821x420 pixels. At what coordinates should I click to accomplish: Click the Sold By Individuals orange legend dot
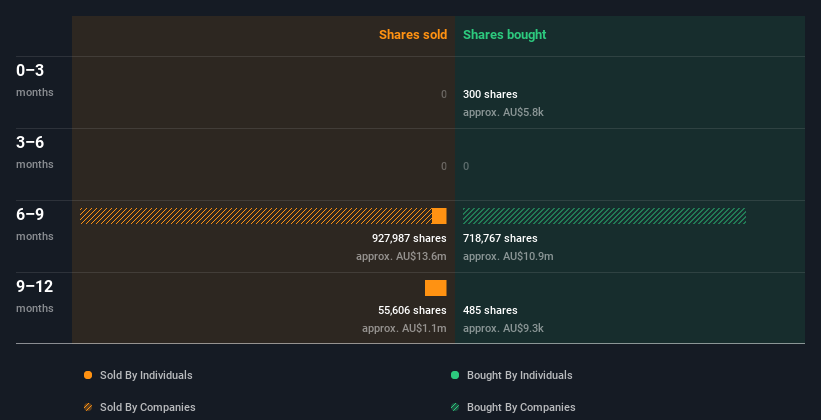click(x=88, y=375)
